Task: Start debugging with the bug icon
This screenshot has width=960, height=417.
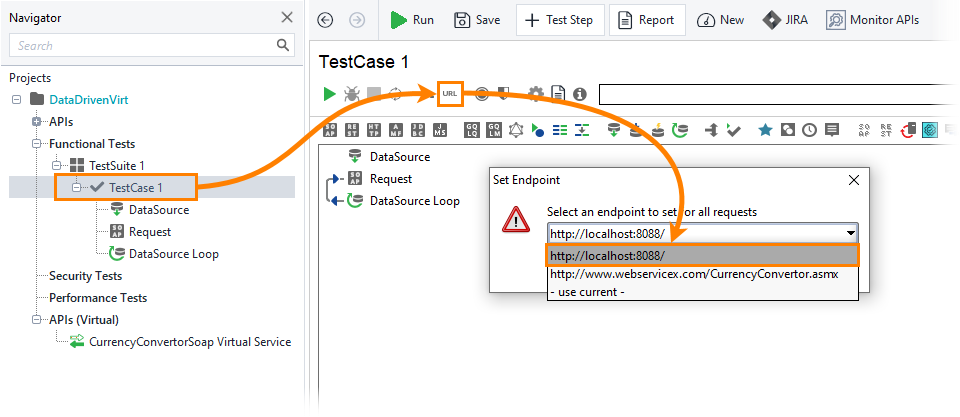Action: point(351,94)
